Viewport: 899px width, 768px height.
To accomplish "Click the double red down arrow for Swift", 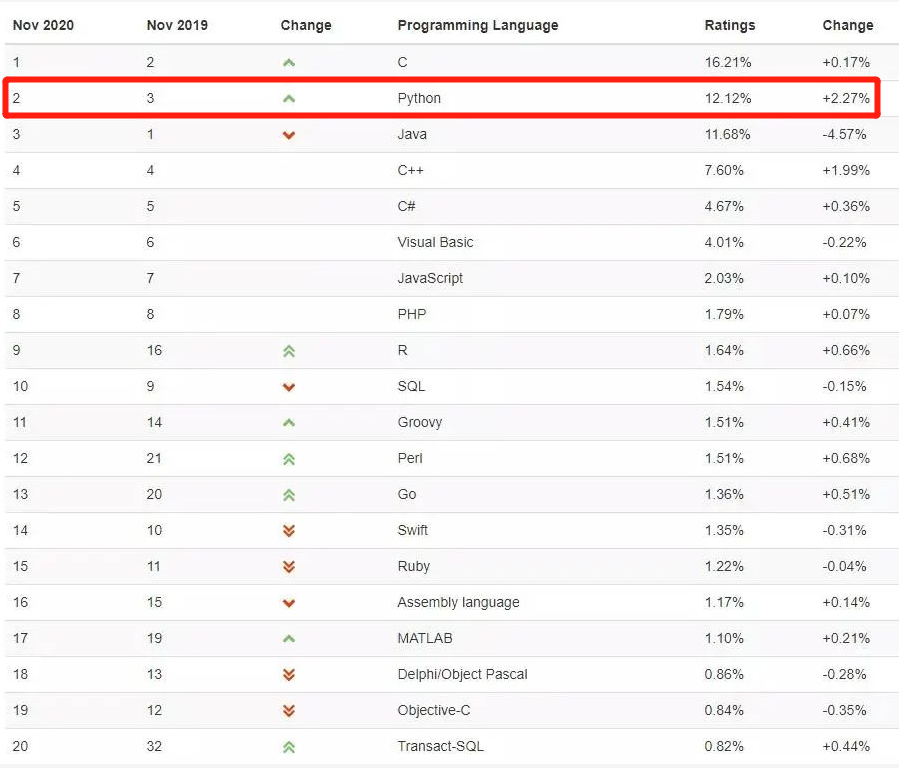I will [x=289, y=531].
